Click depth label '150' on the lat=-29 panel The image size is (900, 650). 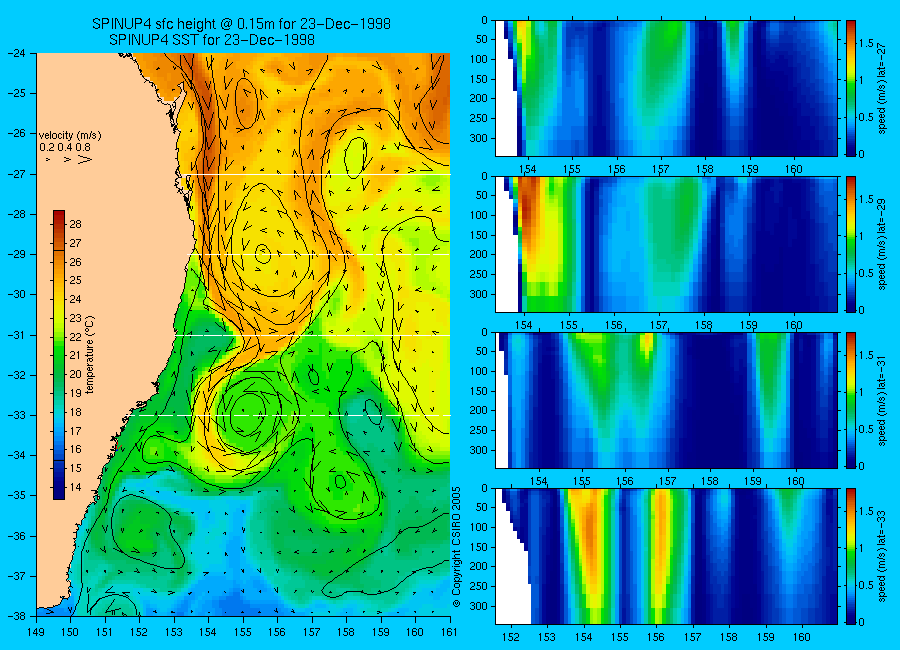478,235
